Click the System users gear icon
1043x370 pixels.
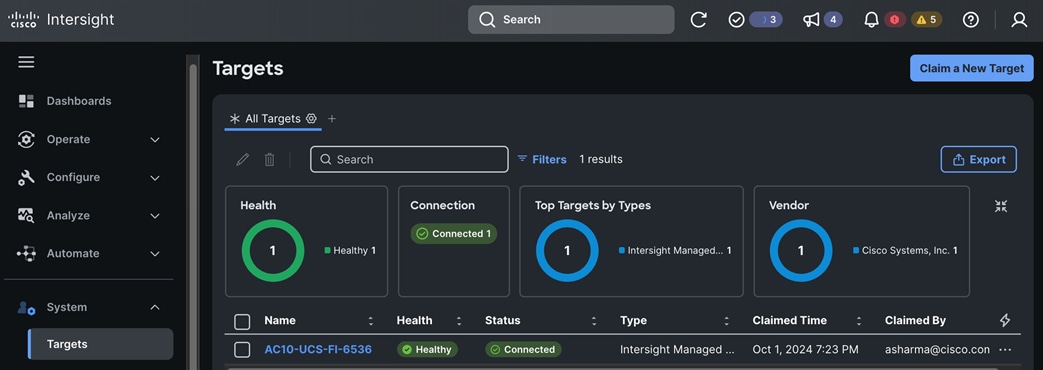[26, 307]
